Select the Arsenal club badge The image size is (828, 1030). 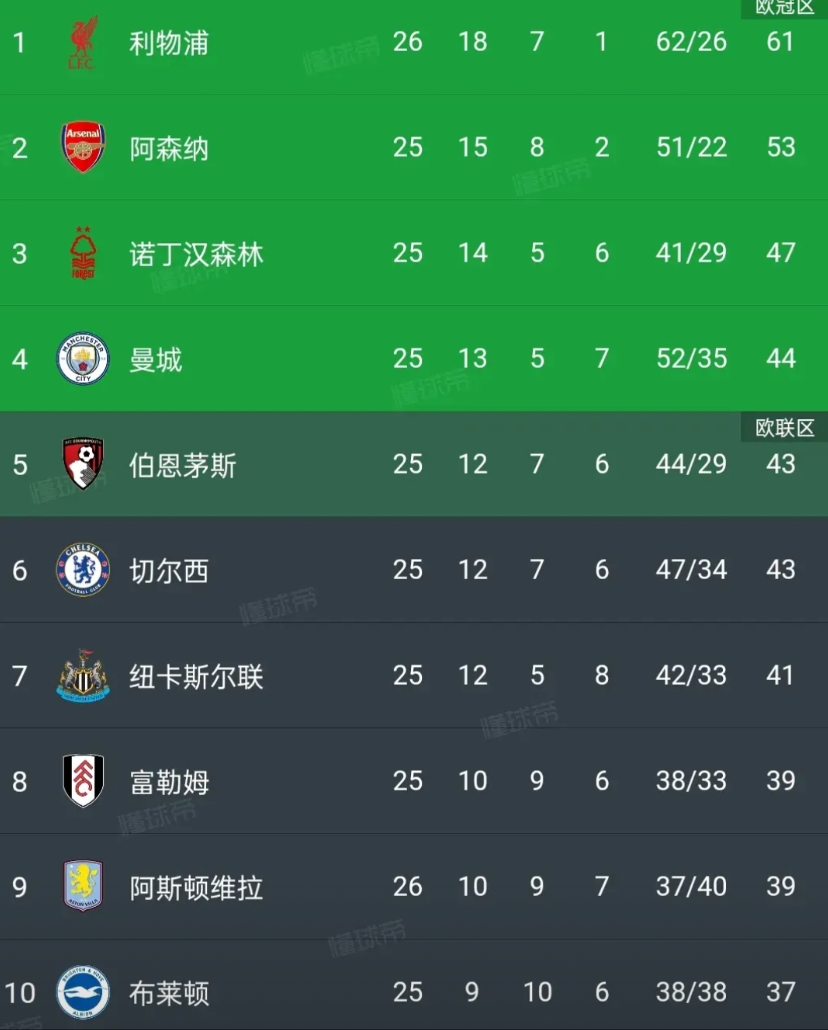click(x=83, y=147)
